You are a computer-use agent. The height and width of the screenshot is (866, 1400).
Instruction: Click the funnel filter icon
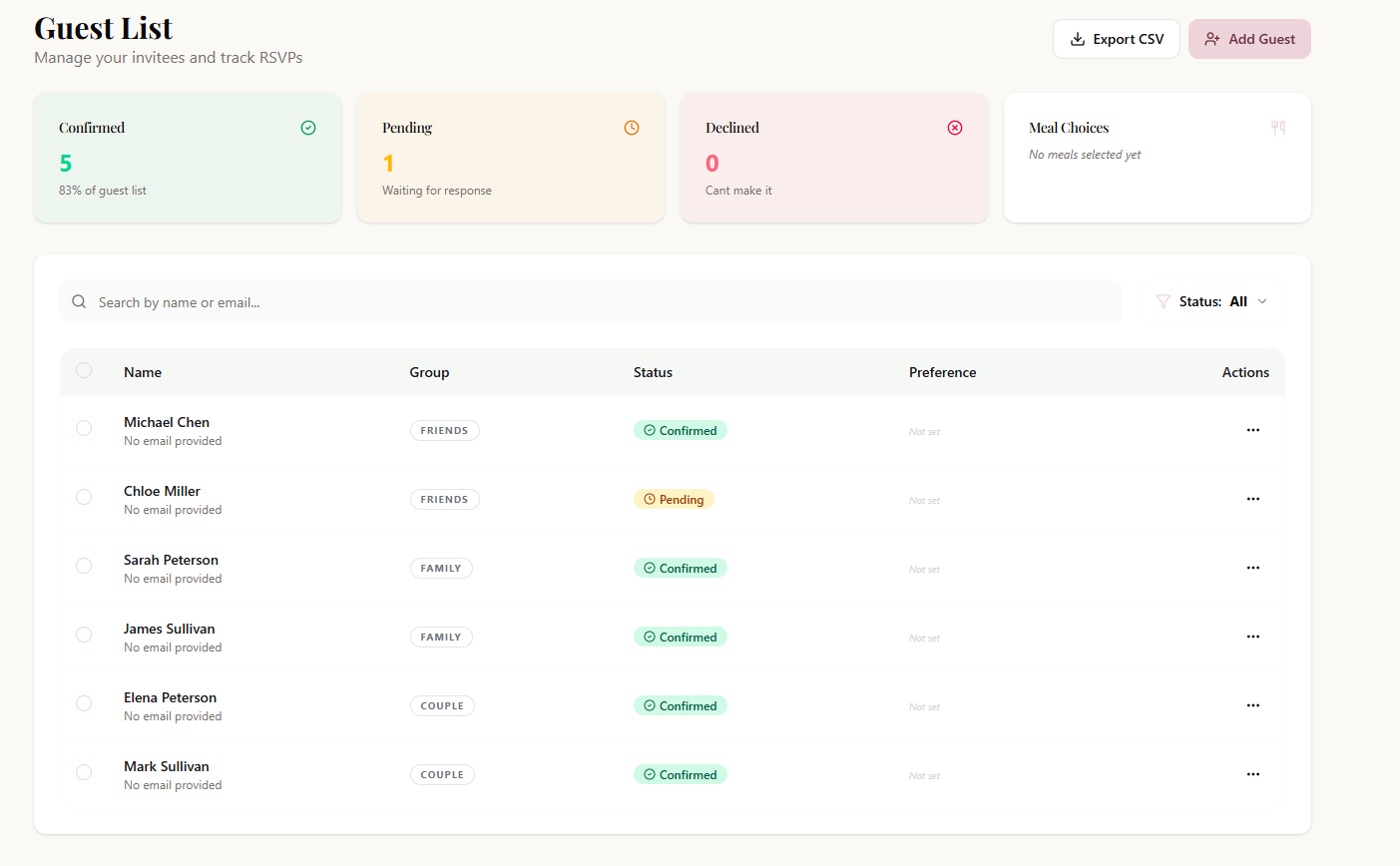click(x=1163, y=301)
